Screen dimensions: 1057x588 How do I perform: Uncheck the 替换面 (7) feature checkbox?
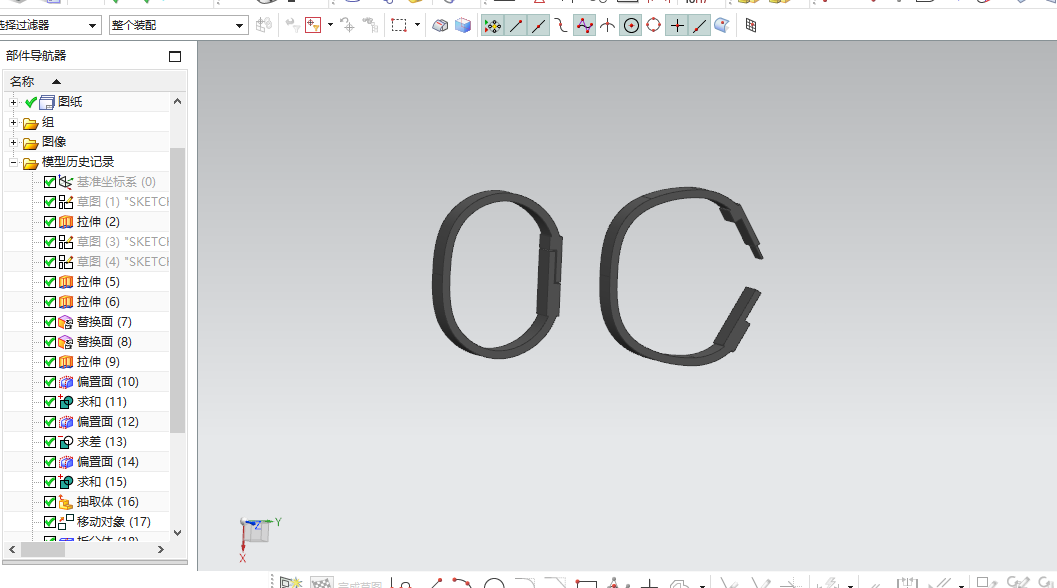[x=50, y=322]
